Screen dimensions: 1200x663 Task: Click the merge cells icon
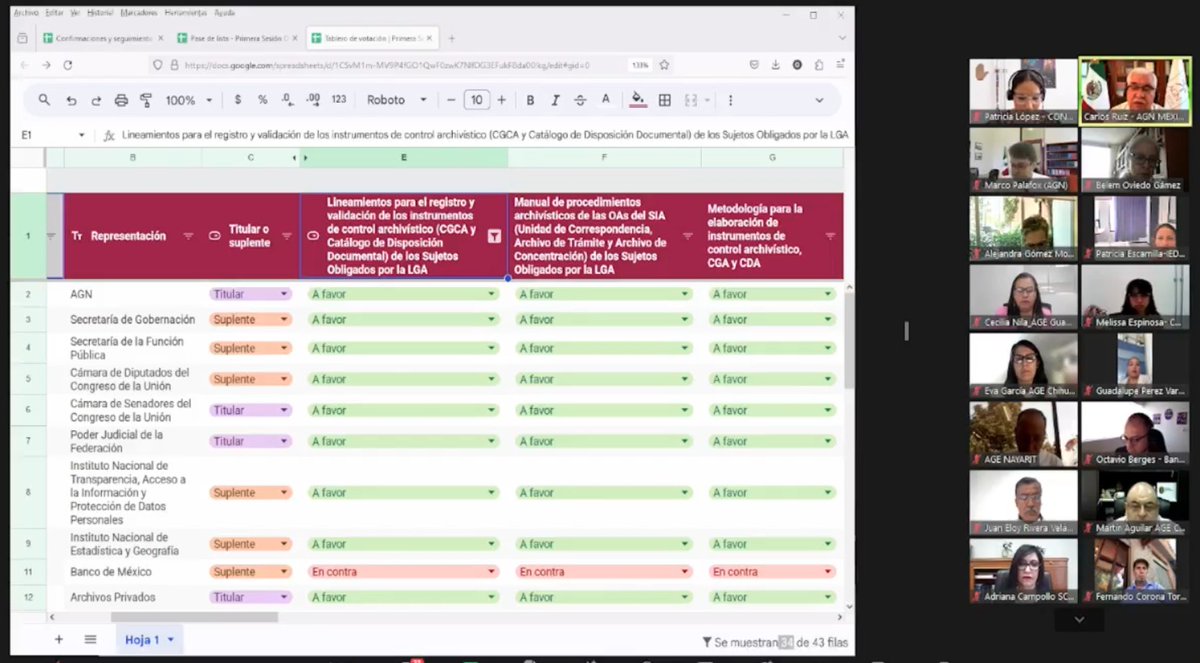pyautogui.click(x=690, y=100)
